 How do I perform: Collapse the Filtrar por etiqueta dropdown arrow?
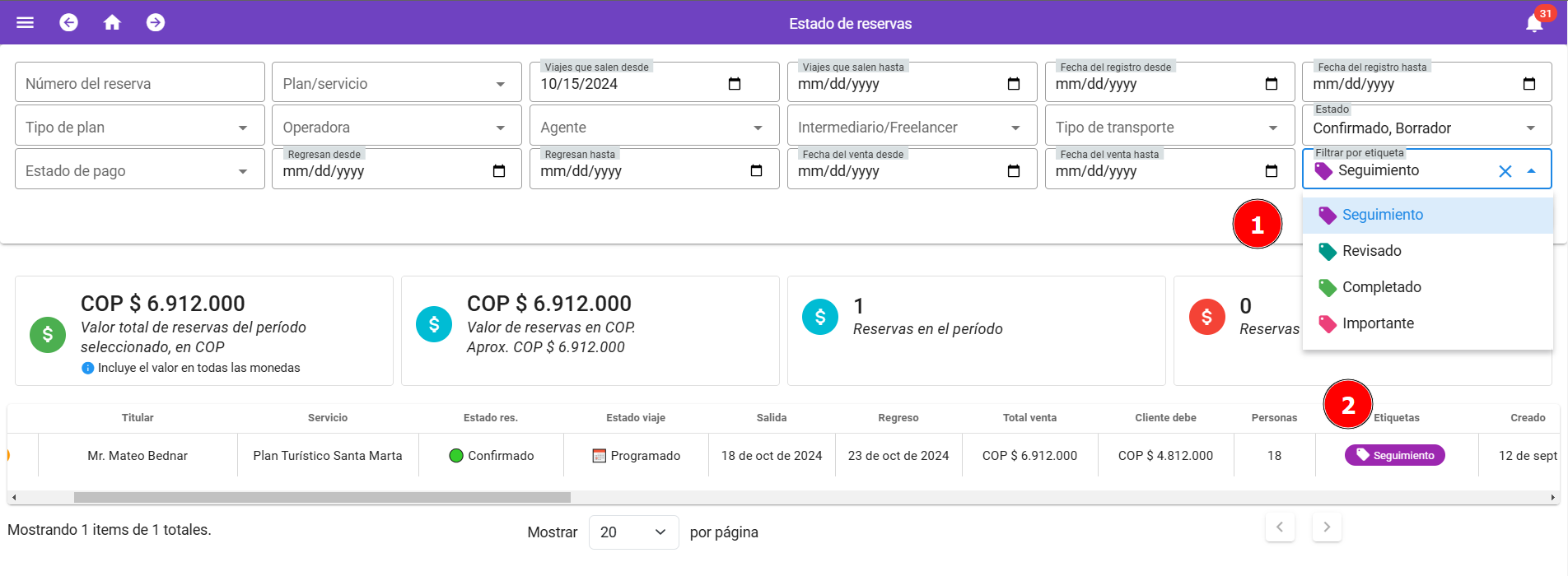point(1532,171)
